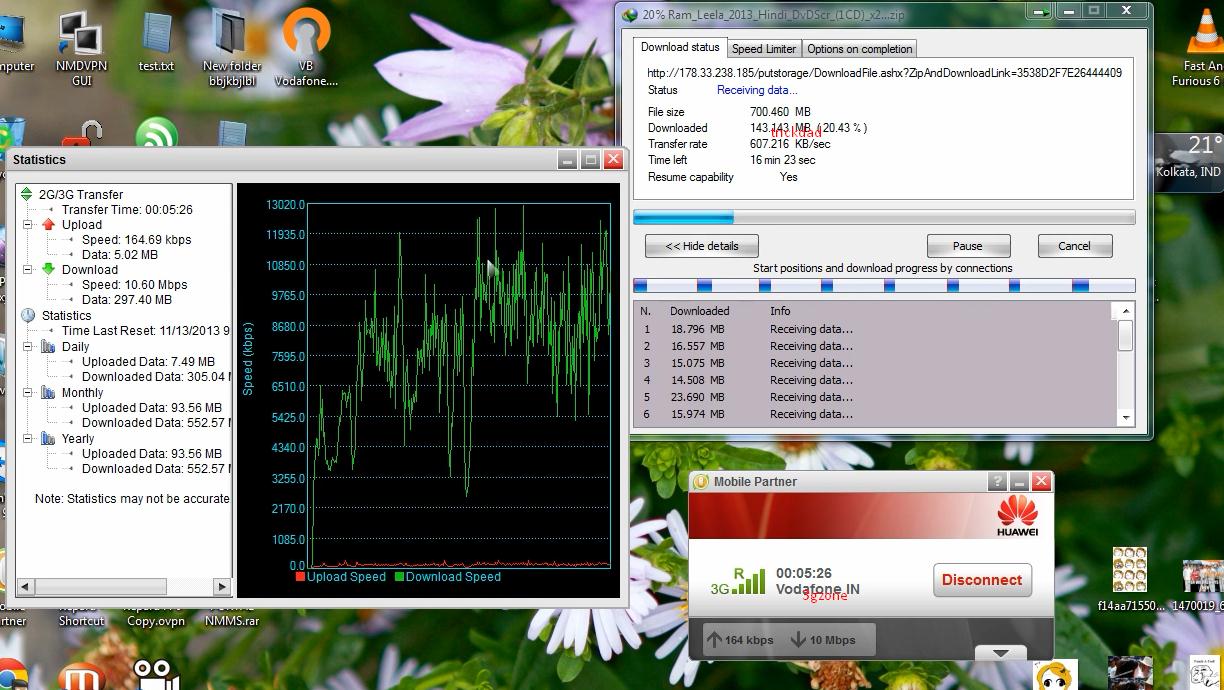Click the Daily bar-chart icon in tree
Screen dimensions: 1224x690
click(48, 347)
